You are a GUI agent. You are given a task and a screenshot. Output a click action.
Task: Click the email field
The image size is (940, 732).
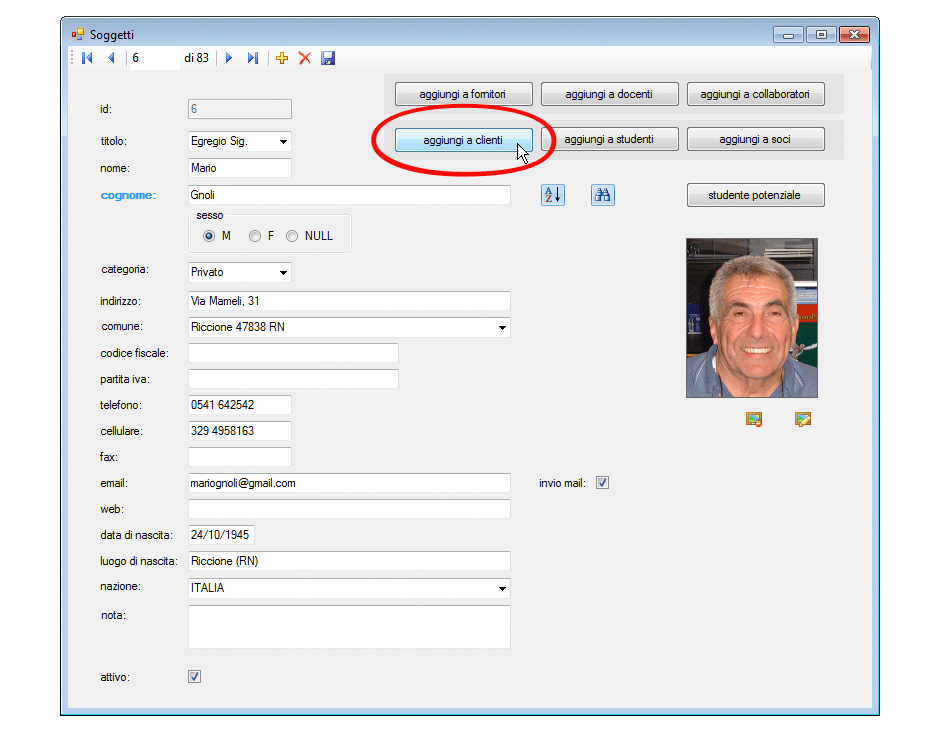pos(349,483)
